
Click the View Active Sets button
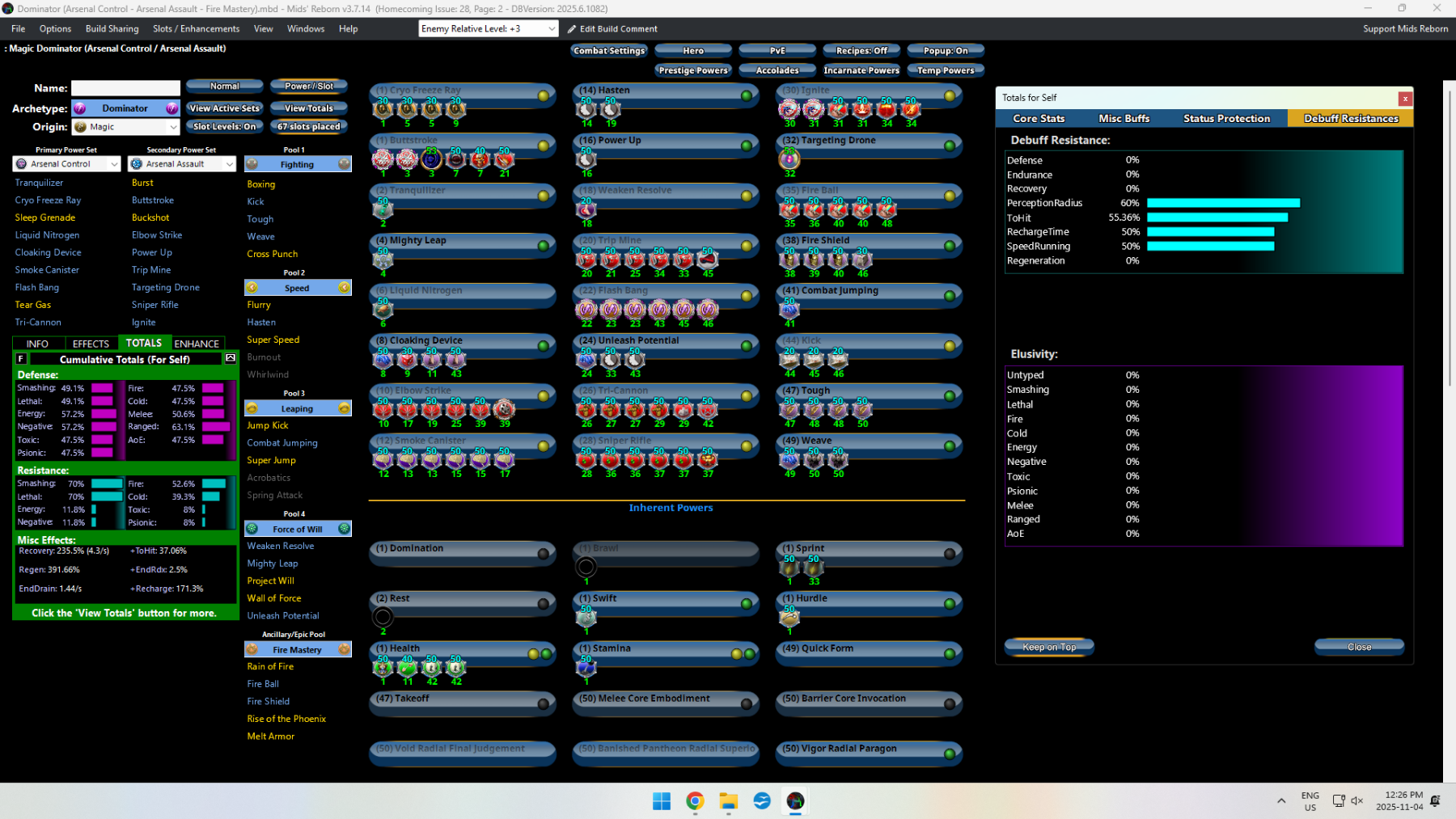click(x=225, y=108)
